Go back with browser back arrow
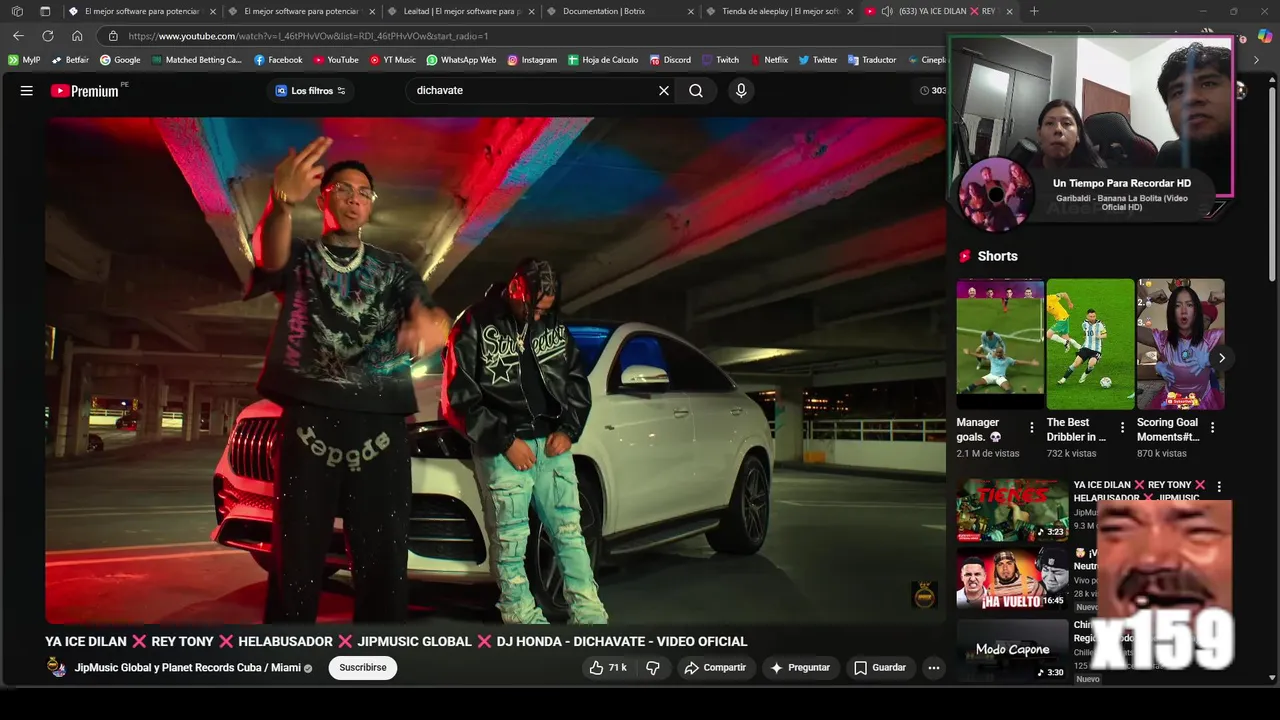Screen dimensions: 1280x720 pyautogui.click(x=18, y=36)
